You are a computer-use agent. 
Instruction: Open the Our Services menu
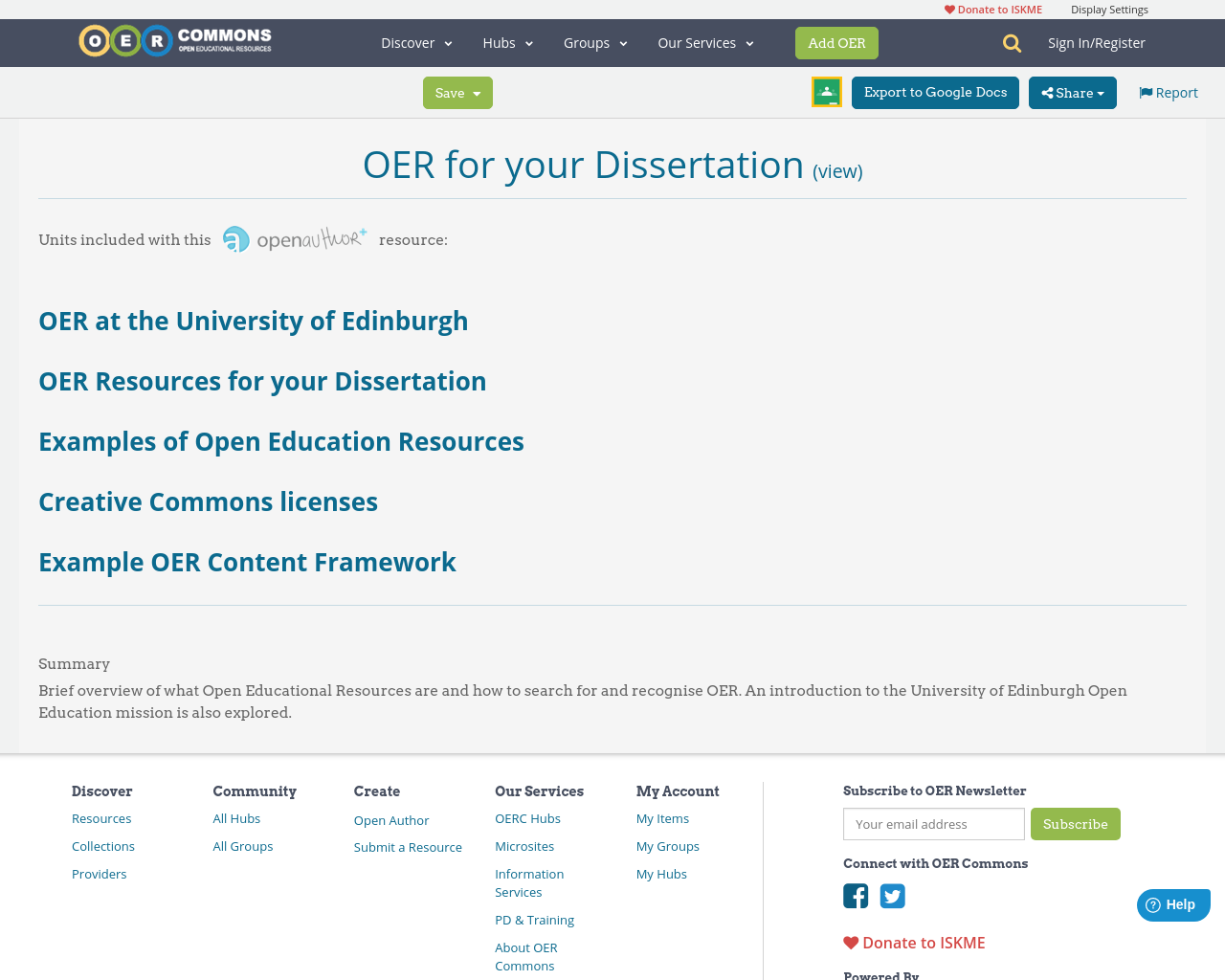[705, 42]
